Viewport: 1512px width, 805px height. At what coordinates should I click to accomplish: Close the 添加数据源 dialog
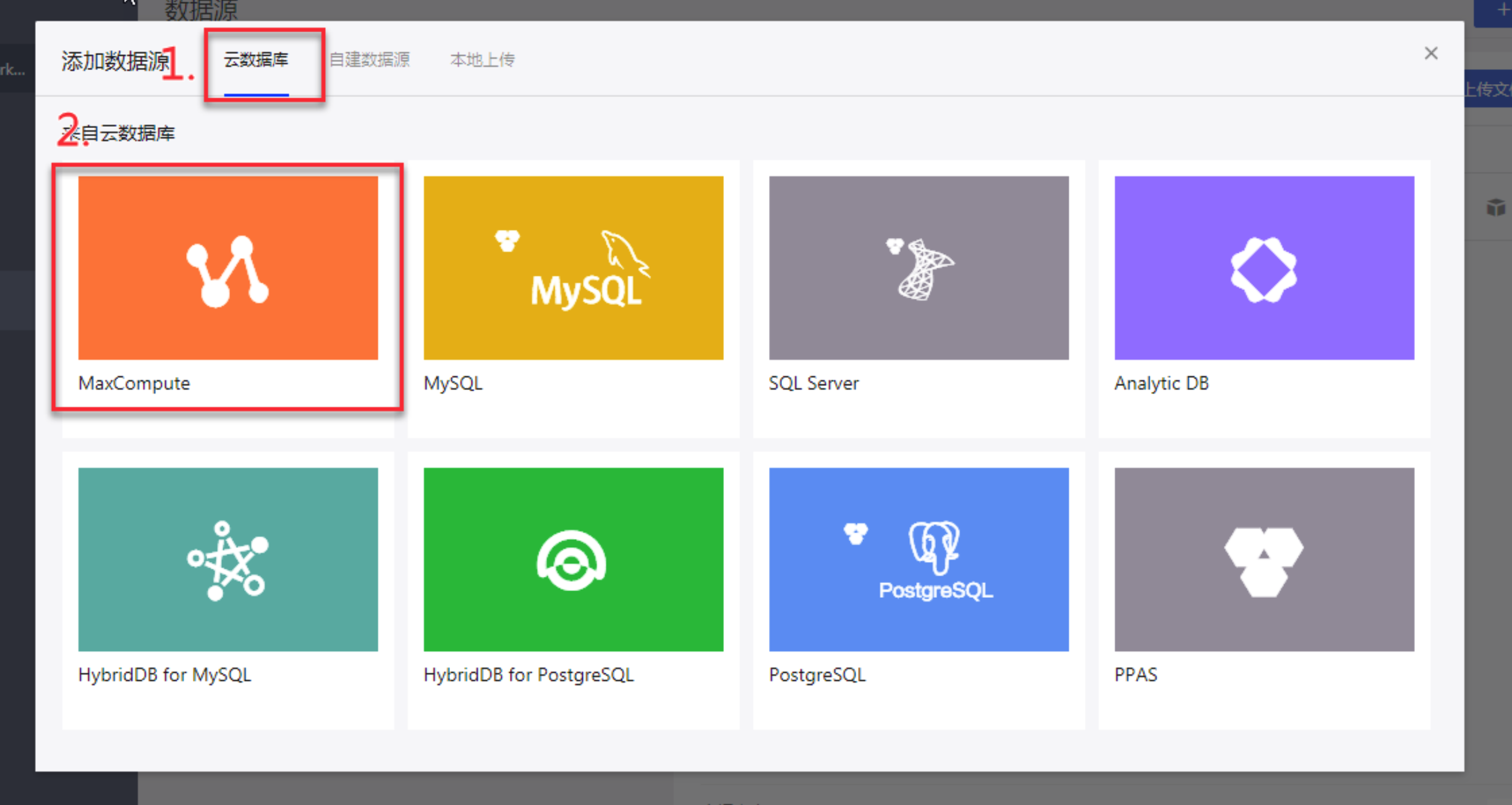click(1430, 53)
